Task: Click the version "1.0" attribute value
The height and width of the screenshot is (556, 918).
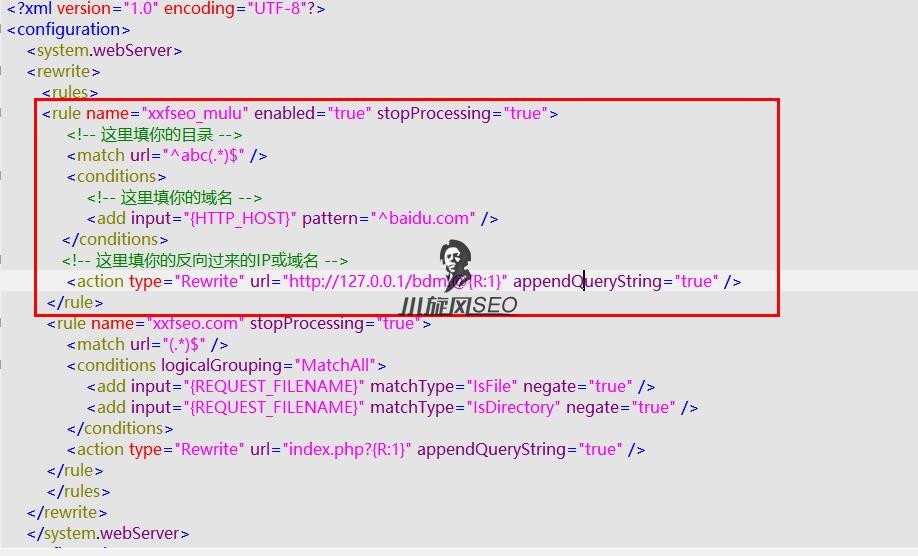Action: [141, 9]
